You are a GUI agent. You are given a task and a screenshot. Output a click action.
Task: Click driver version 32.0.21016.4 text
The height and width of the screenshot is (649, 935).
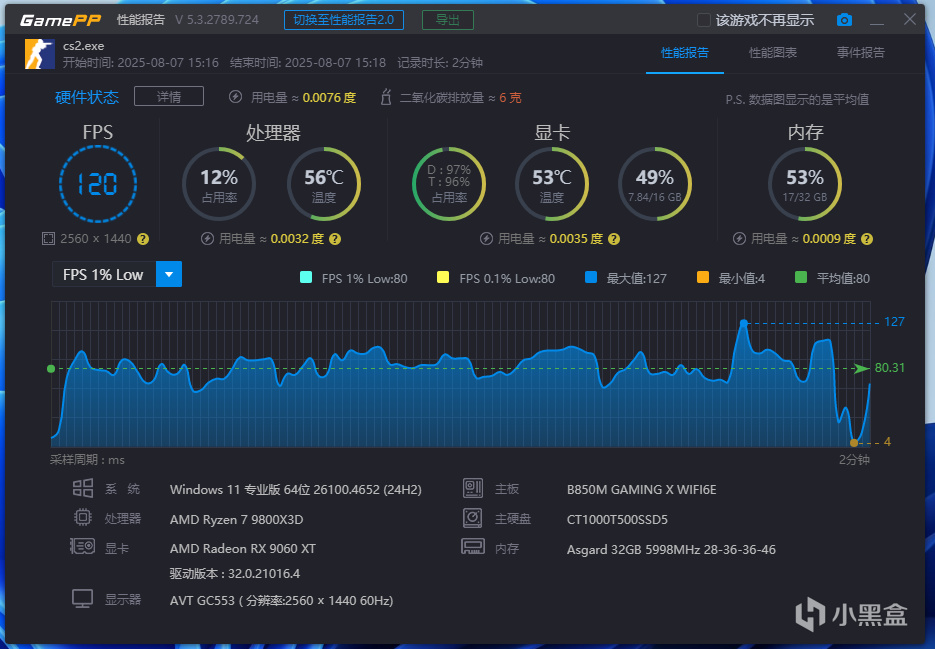[x=235, y=574]
